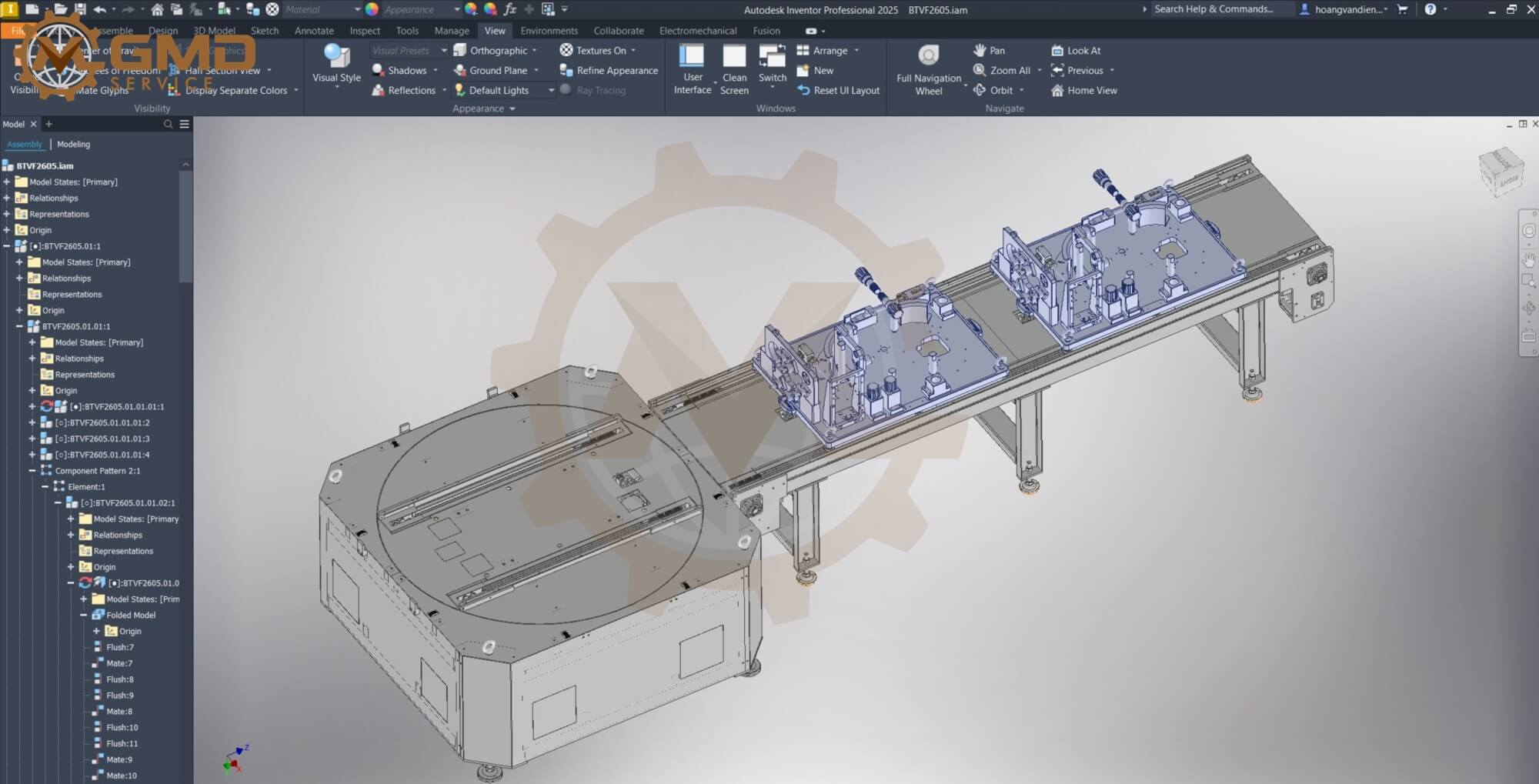Click the Appearance color wheel swatch
Screen dimensions: 1539x784
pyautogui.click(x=372, y=9)
